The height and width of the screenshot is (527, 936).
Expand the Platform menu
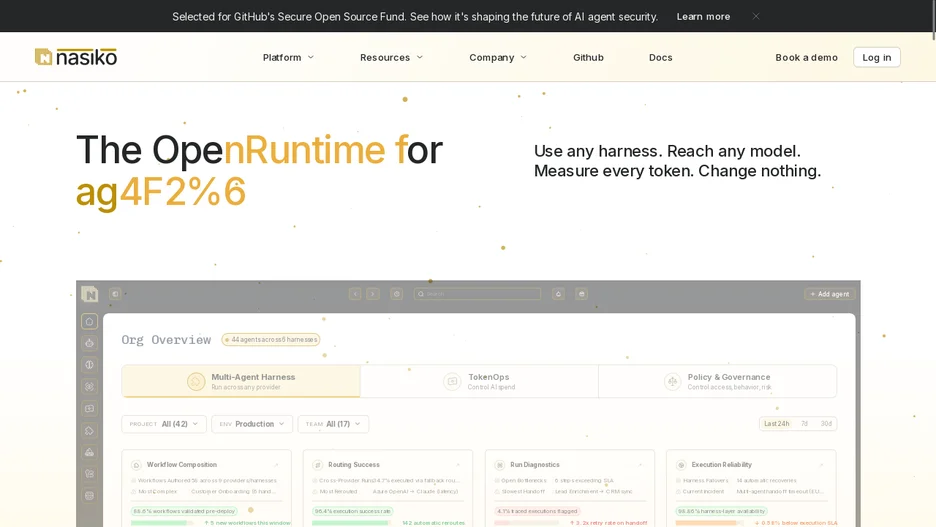point(288,57)
